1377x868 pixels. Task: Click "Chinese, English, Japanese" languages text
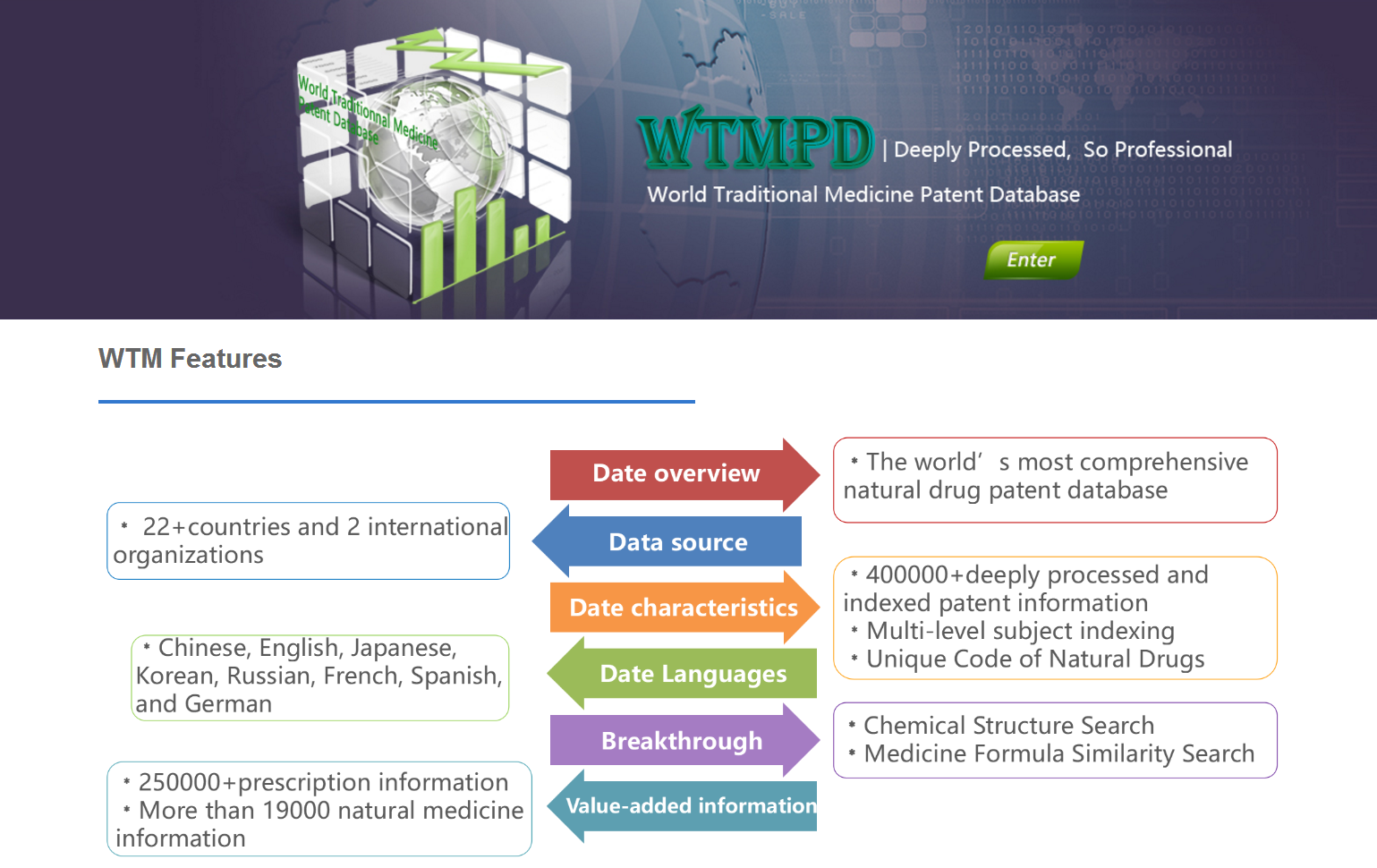click(x=319, y=676)
